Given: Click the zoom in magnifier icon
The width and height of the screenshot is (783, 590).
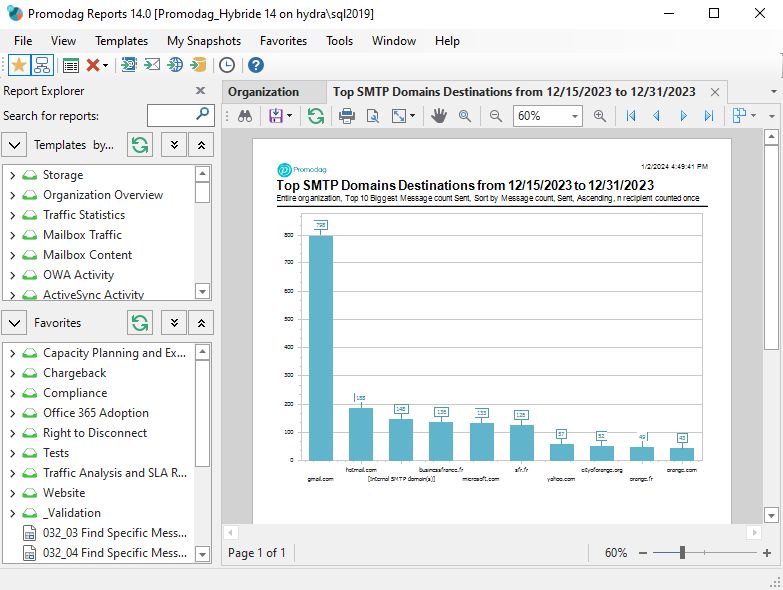Looking at the screenshot, I should tap(600, 116).
